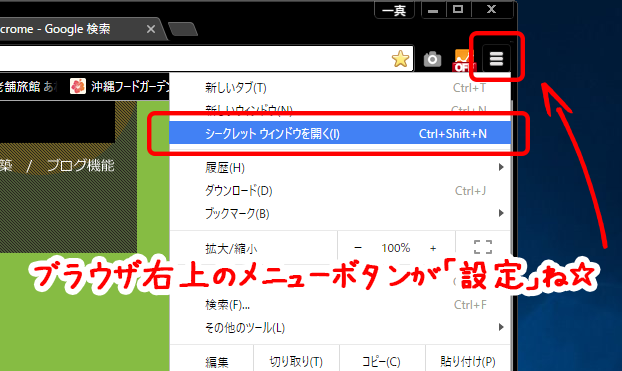The image size is (622, 371).
Task: Open the 老舗旅館 bookmark
Action: [x=29, y=86]
